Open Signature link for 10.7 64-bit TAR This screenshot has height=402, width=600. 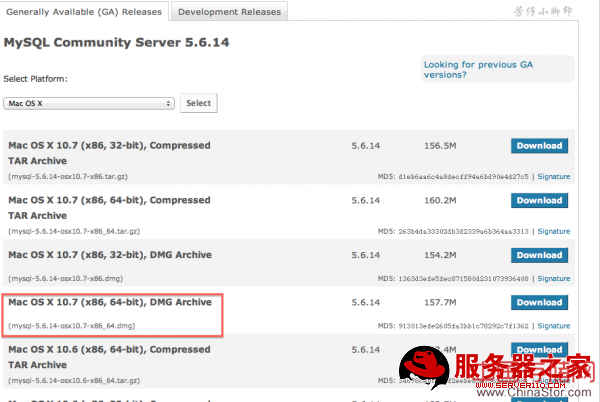pyautogui.click(x=554, y=231)
